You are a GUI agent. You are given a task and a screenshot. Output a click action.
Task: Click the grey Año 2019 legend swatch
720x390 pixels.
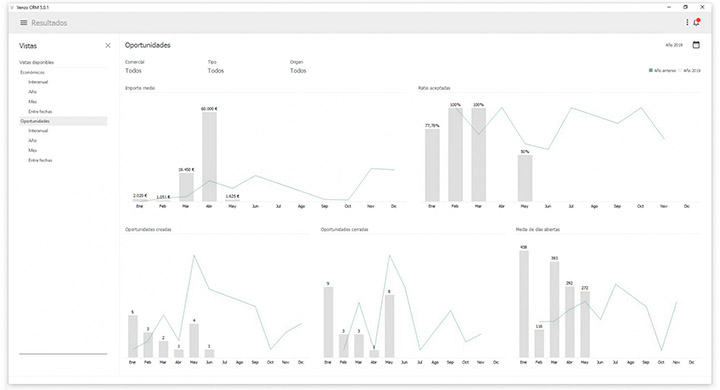681,70
